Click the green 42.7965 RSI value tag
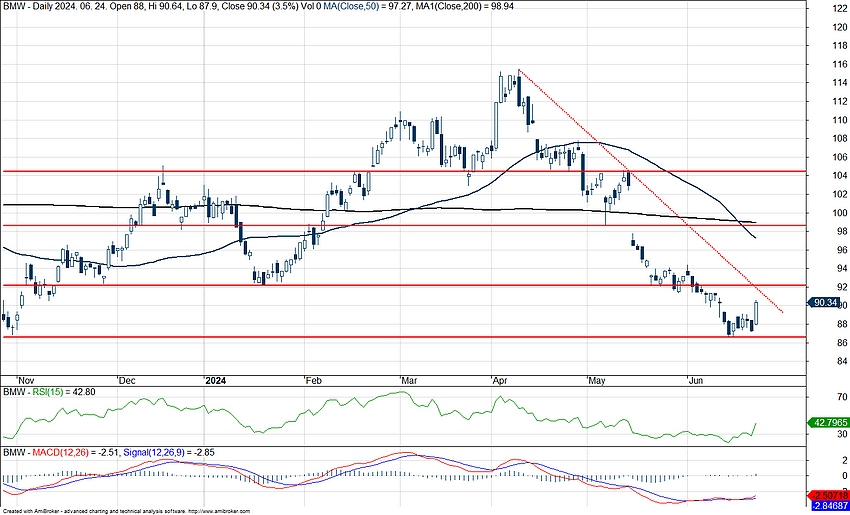 click(827, 421)
